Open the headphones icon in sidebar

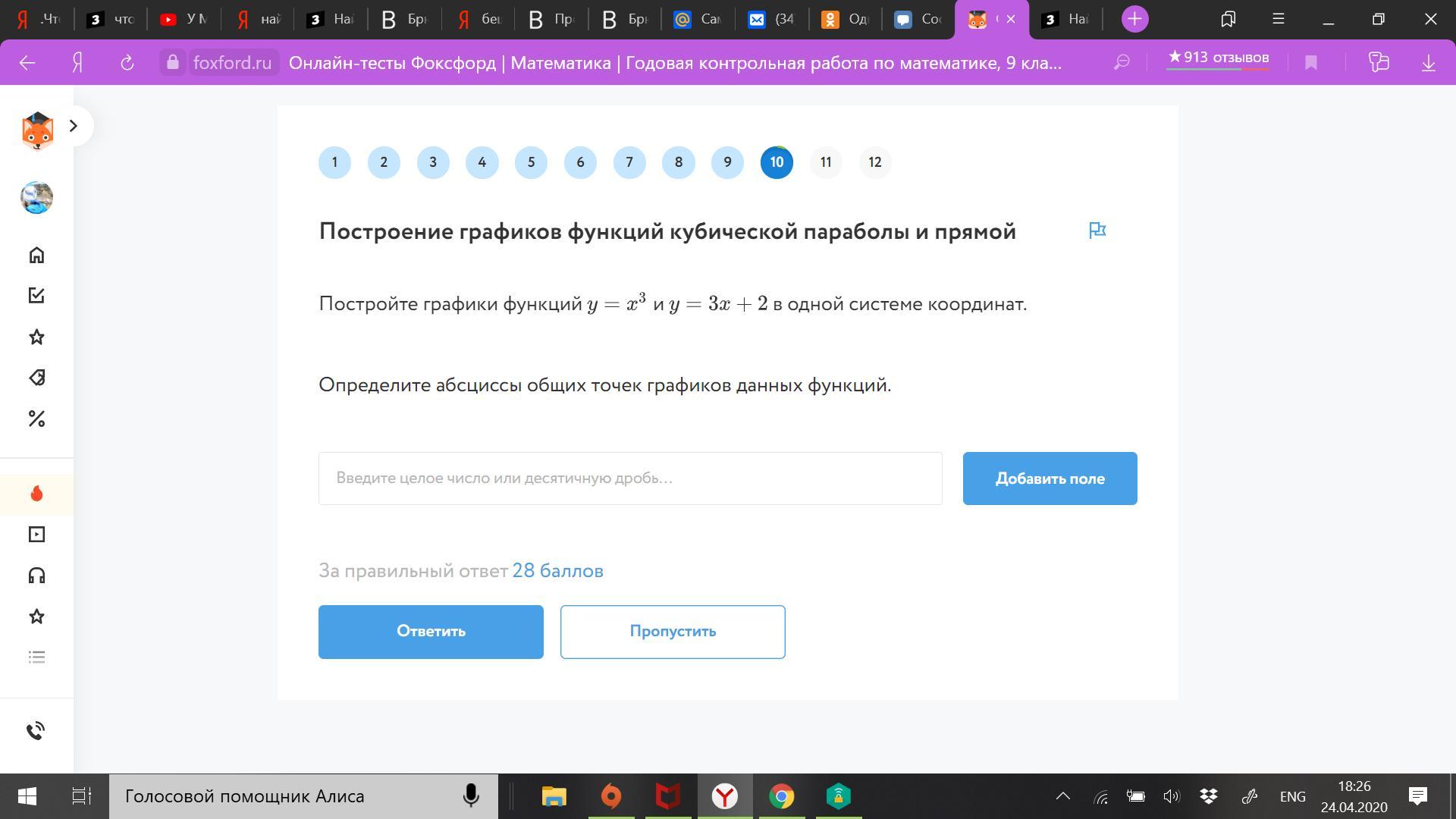36,576
